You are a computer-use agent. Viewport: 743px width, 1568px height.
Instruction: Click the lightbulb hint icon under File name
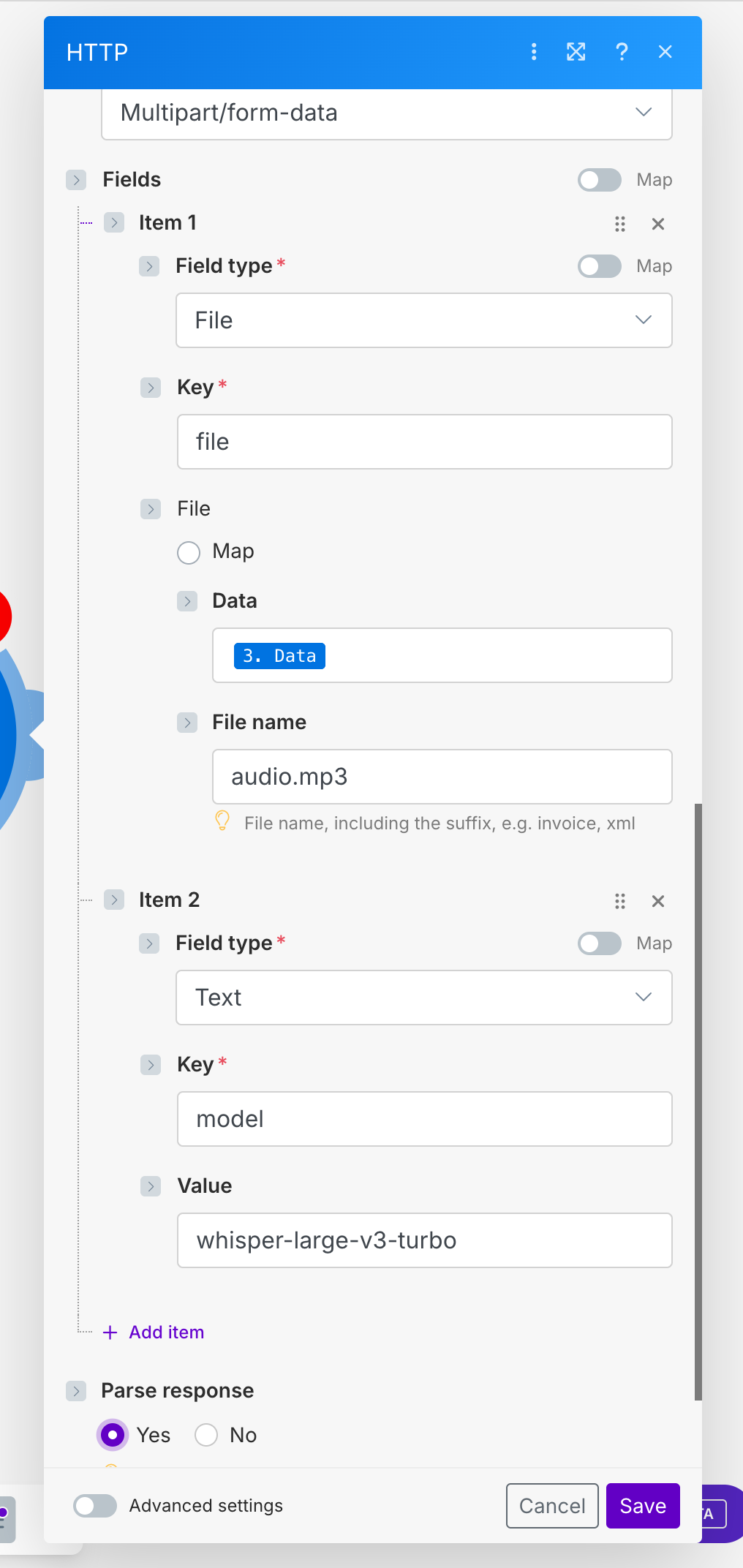click(x=222, y=821)
